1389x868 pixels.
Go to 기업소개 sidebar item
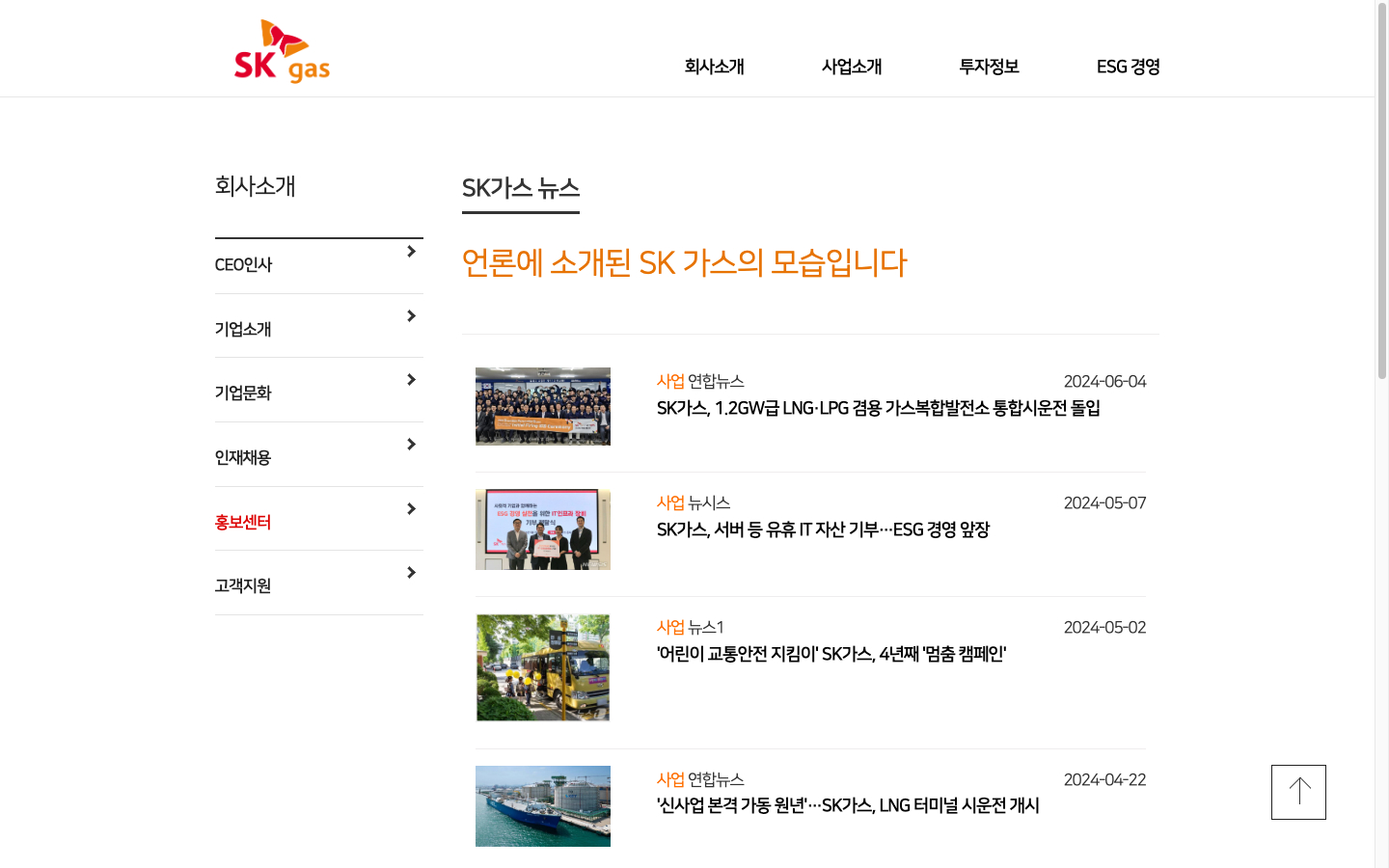coord(243,330)
